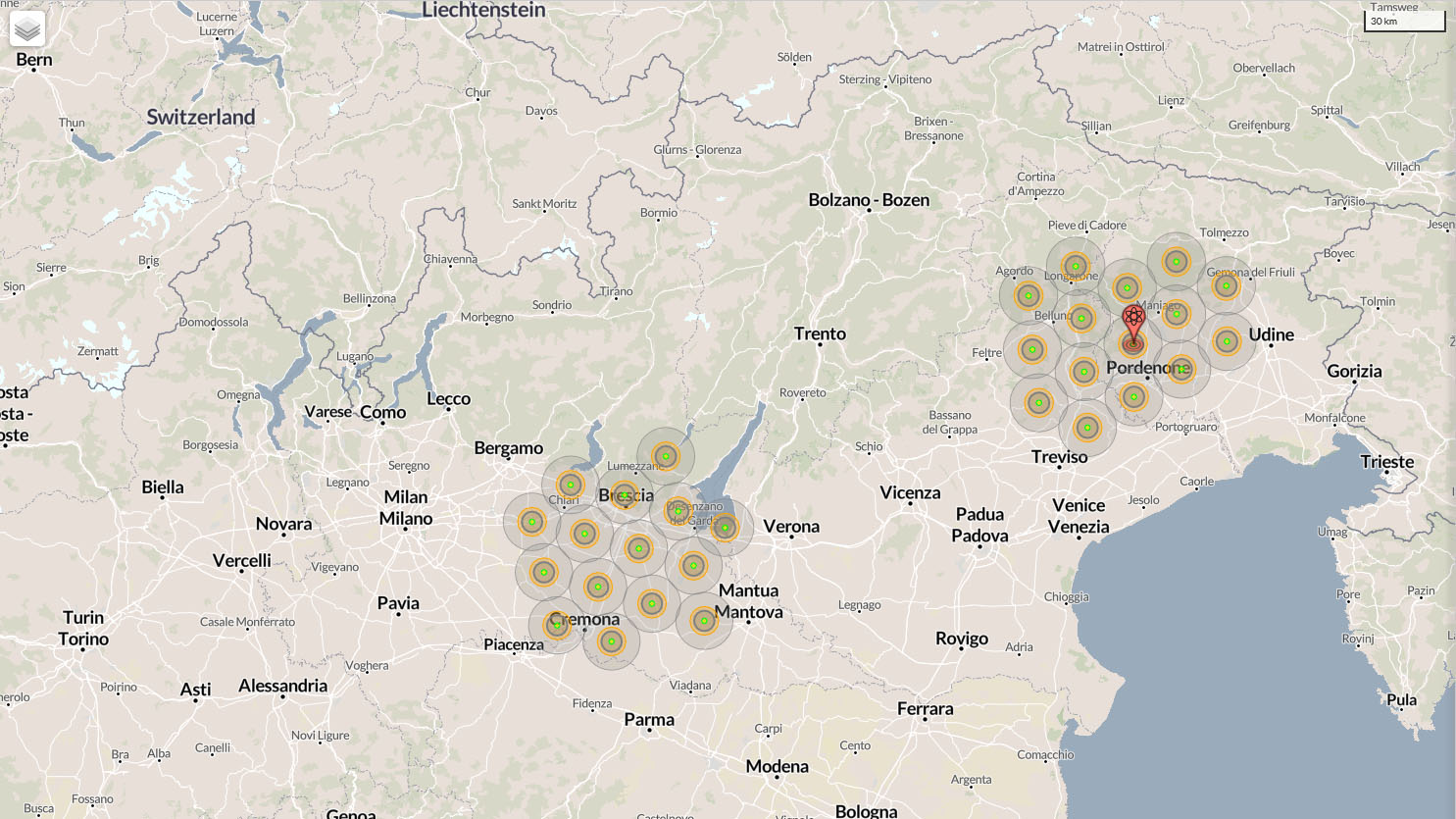Click the Bolzano - Bozen label
This screenshot has width=1456, height=819.
(x=869, y=200)
